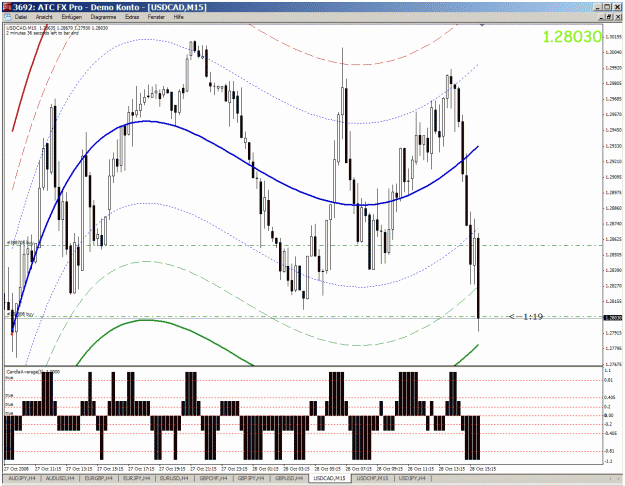Switch to the USDJPY,H4 chart tab

coord(412,478)
